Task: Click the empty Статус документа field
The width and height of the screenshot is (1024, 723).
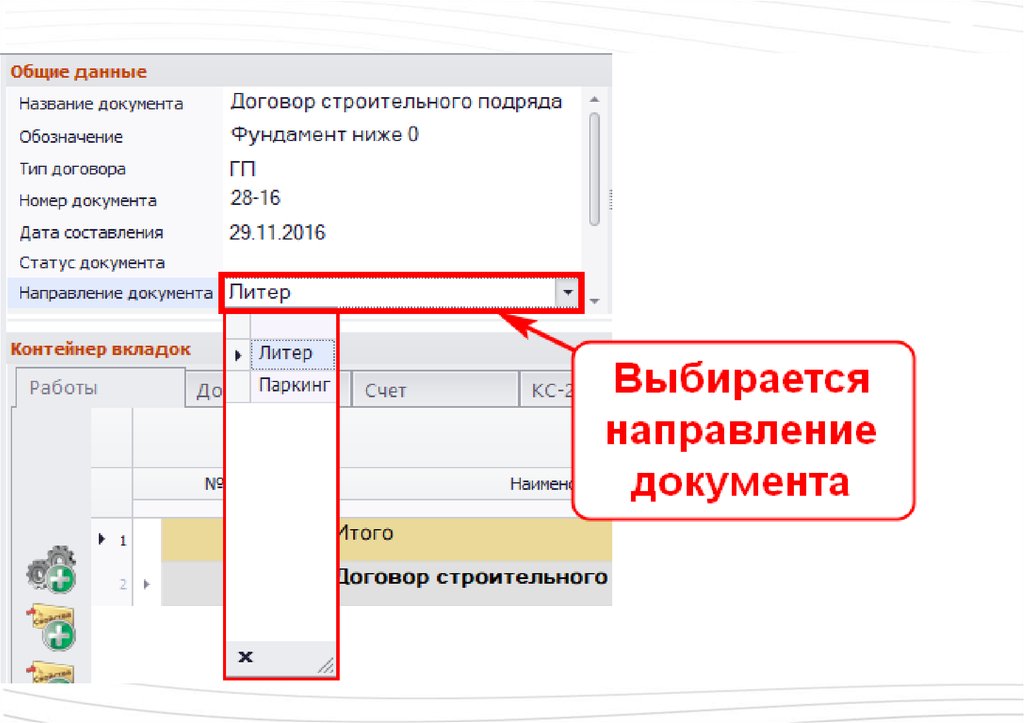Action: pyautogui.click(x=402, y=262)
